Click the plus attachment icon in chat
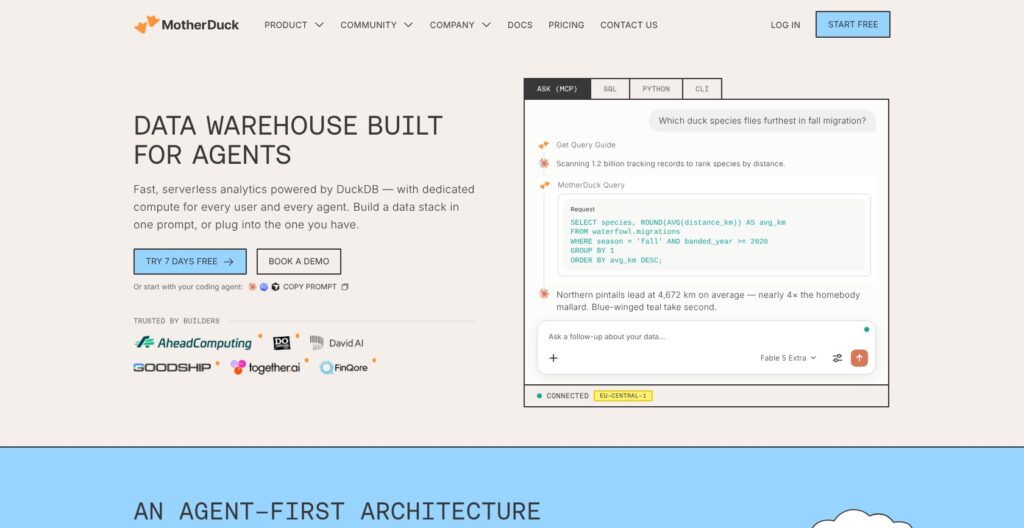Viewport: 1024px width, 528px height. pyautogui.click(x=553, y=358)
